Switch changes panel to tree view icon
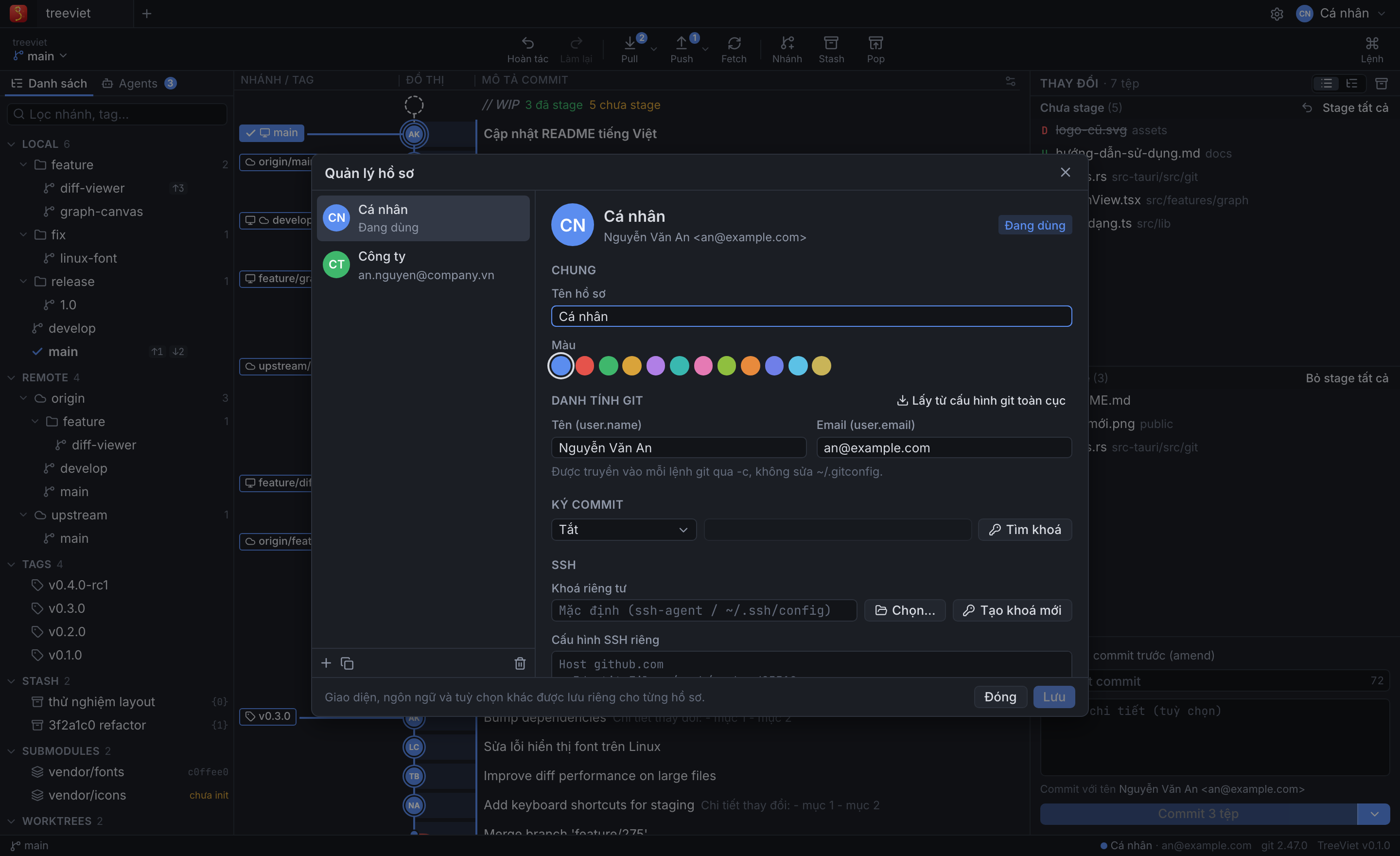The width and height of the screenshot is (1400, 856). [x=1351, y=83]
